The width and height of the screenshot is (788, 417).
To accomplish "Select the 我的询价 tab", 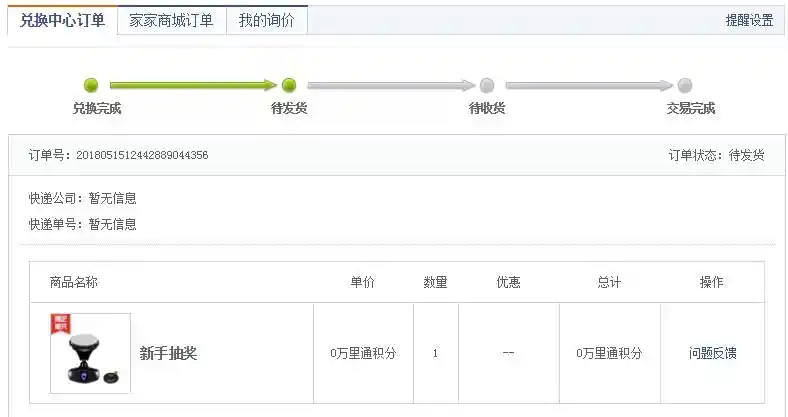I will click(266, 20).
